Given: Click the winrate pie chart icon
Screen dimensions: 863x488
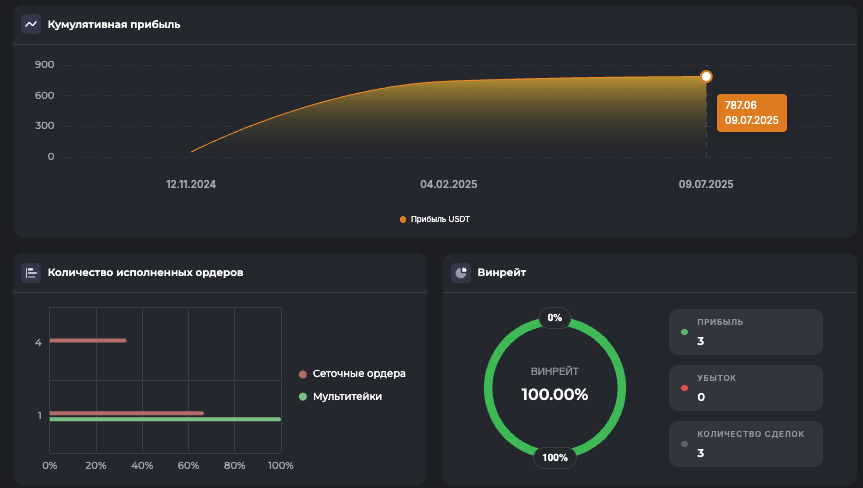Looking at the screenshot, I should point(461,272).
